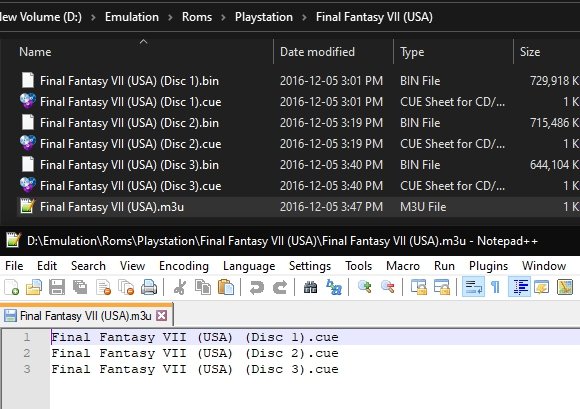Click the Disc 1.cue file icon
This screenshot has width=580, height=409.
(28, 101)
